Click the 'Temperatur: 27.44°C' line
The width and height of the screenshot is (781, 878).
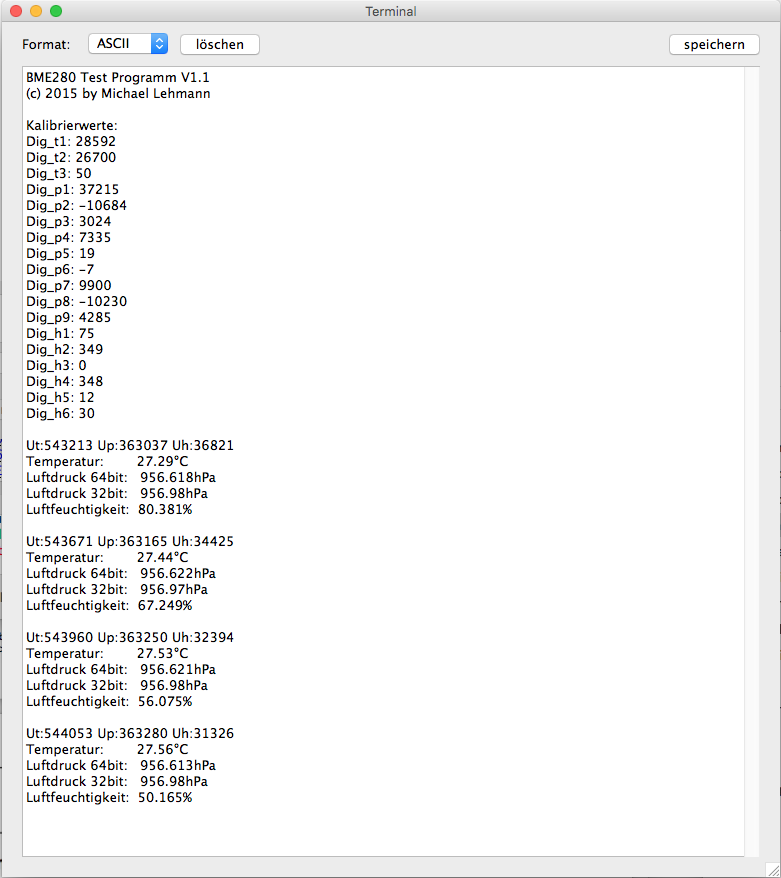click(107, 557)
